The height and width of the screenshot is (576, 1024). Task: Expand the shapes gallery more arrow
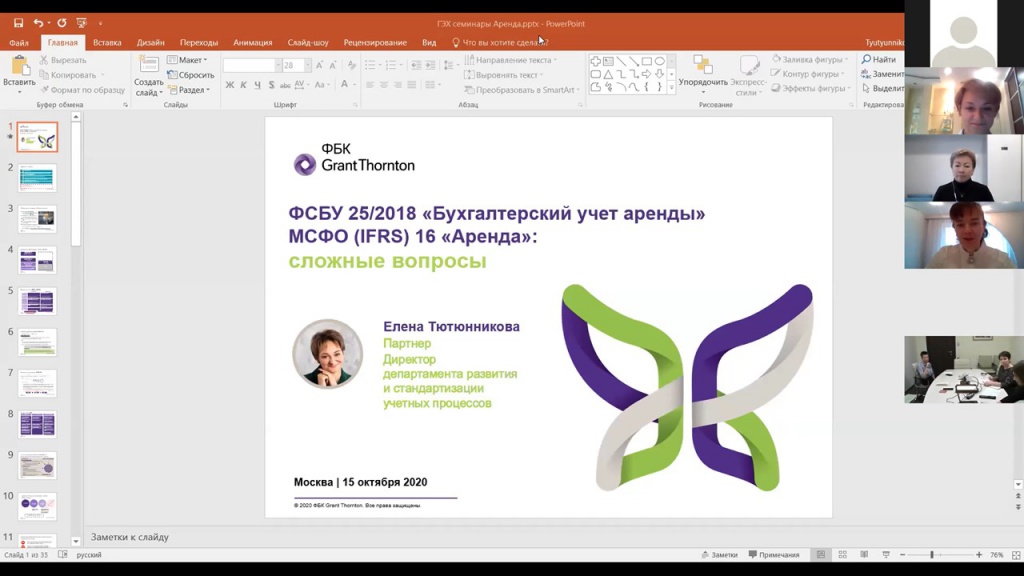pos(671,87)
